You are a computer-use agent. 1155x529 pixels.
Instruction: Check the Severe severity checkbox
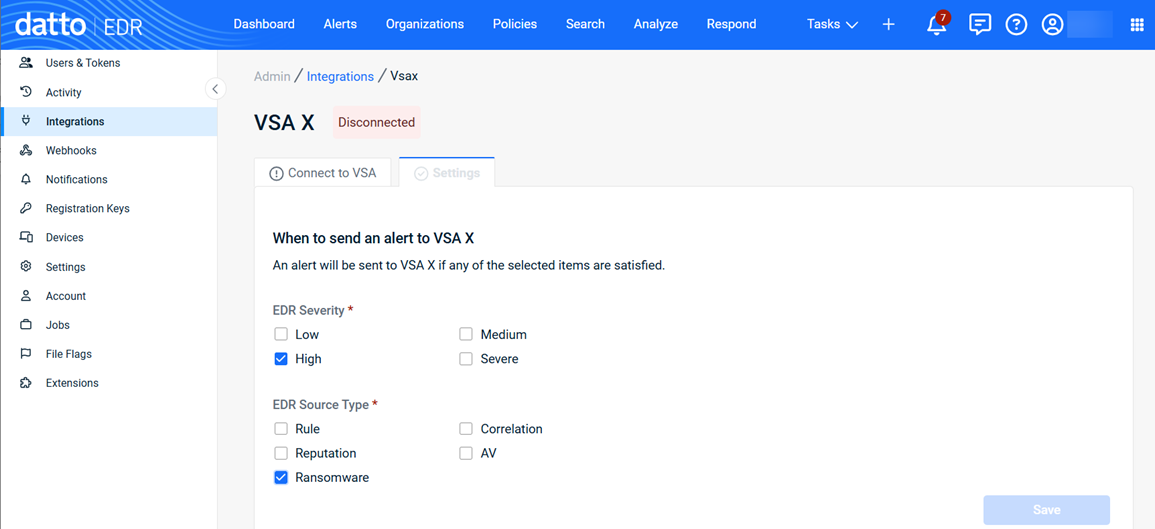[x=466, y=359]
